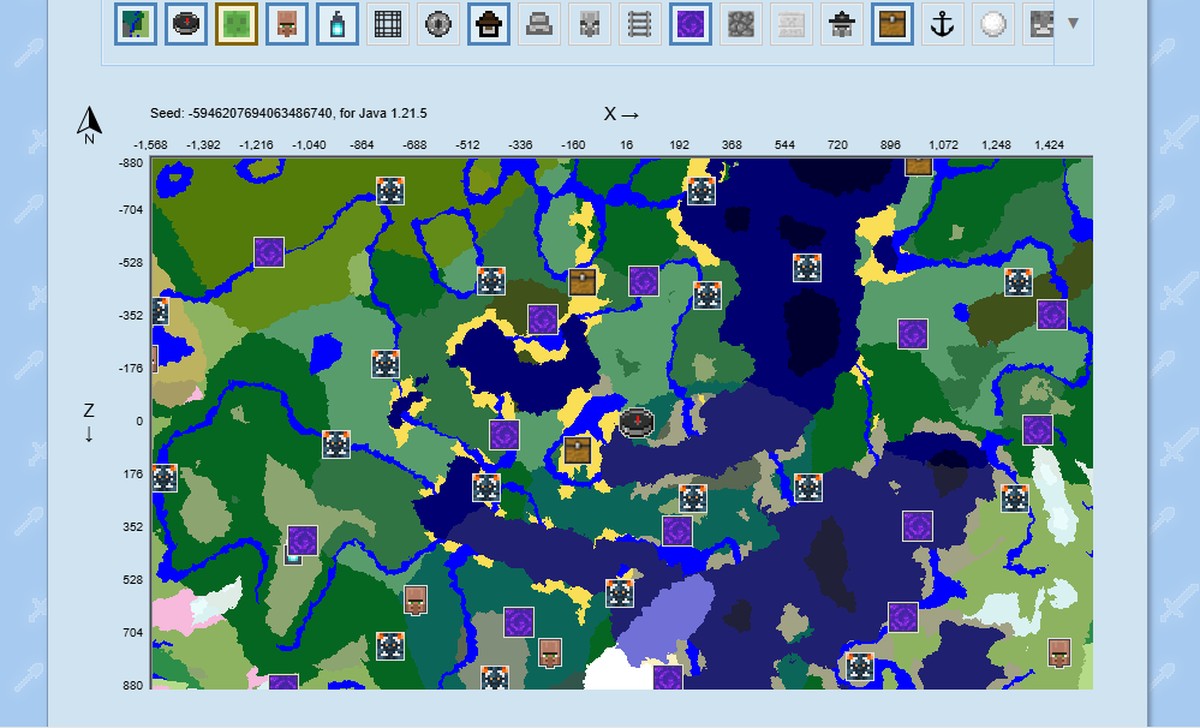This screenshot has height=728, width=1200.
Task: Select the chunk grid overlay icon
Action: [x=389, y=25]
